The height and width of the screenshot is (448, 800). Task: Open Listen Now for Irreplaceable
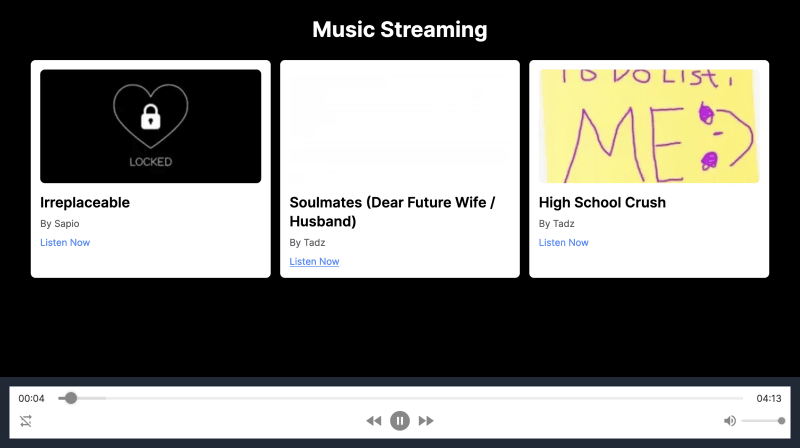(x=65, y=242)
